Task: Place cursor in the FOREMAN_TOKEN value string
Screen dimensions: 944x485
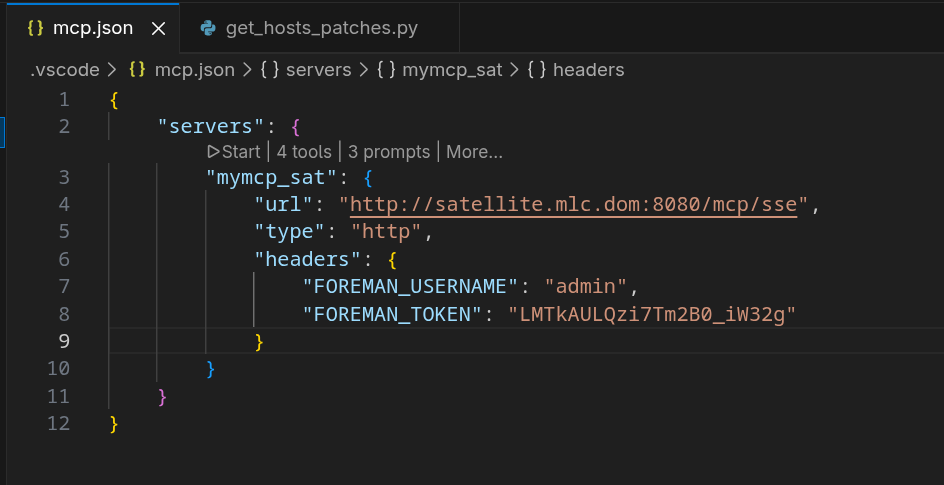Action: click(x=651, y=314)
